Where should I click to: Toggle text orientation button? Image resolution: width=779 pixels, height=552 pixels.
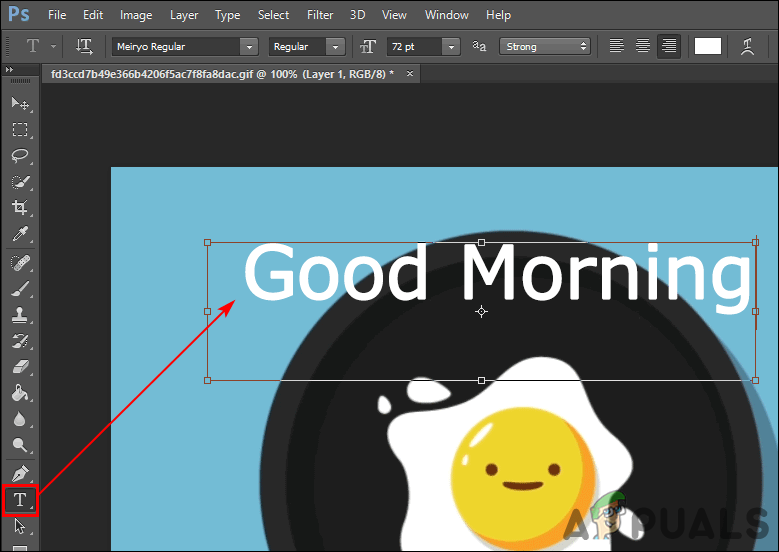(84, 46)
